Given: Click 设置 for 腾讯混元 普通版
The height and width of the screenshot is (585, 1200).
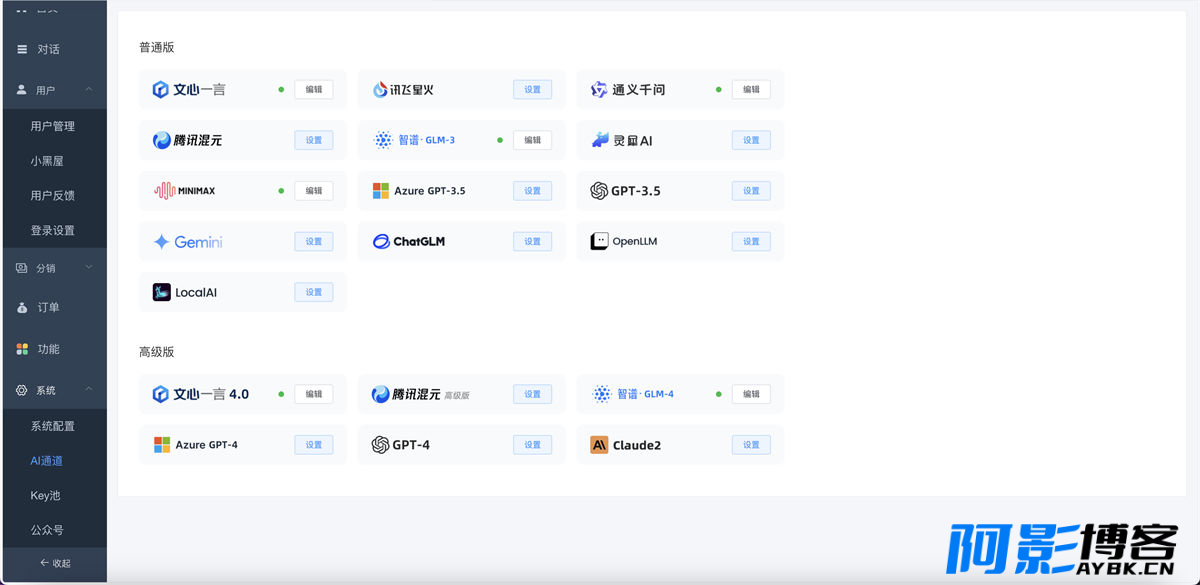Looking at the screenshot, I should 314,141.
